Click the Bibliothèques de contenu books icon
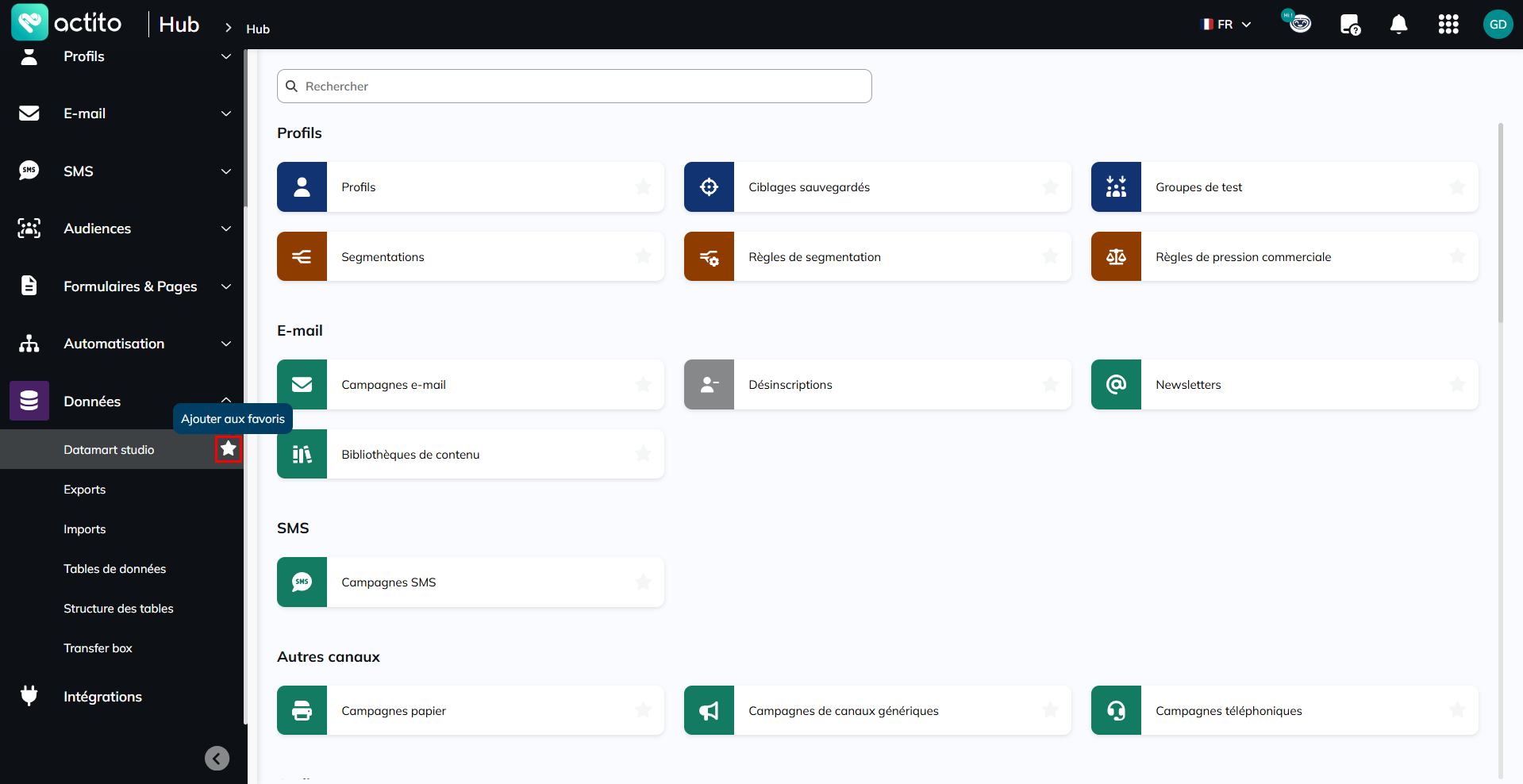 (302, 454)
